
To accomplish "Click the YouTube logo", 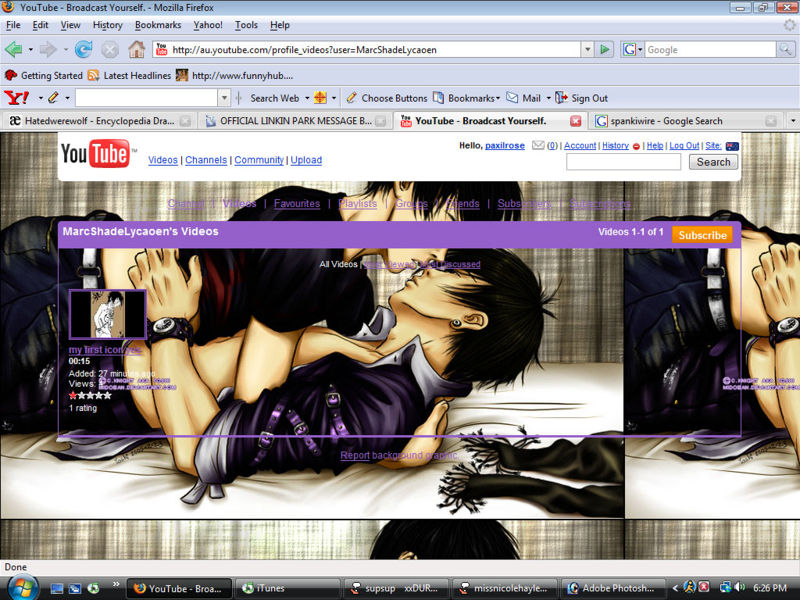I will pyautogui.click(x=95, y=154).
